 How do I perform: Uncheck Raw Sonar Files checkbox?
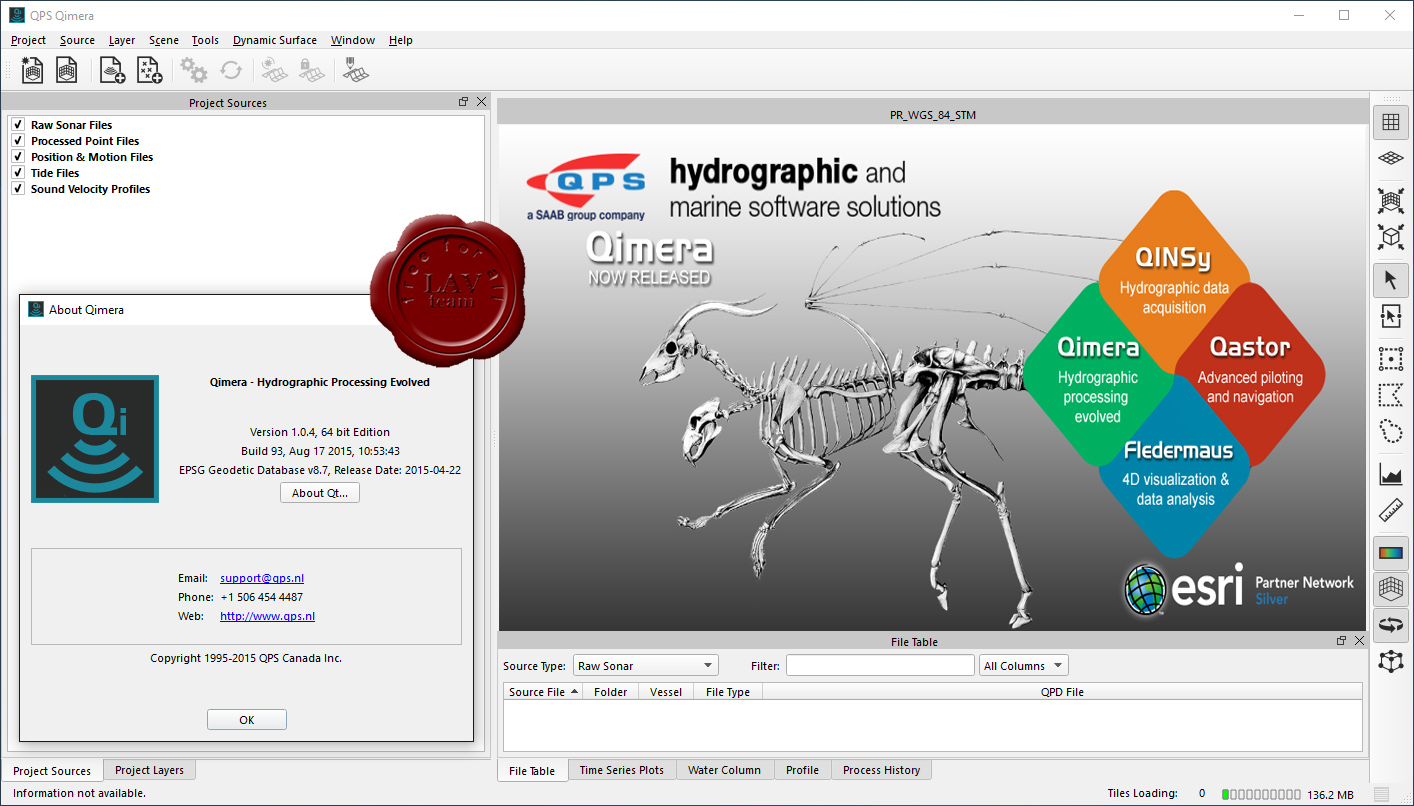click(18, 125)
